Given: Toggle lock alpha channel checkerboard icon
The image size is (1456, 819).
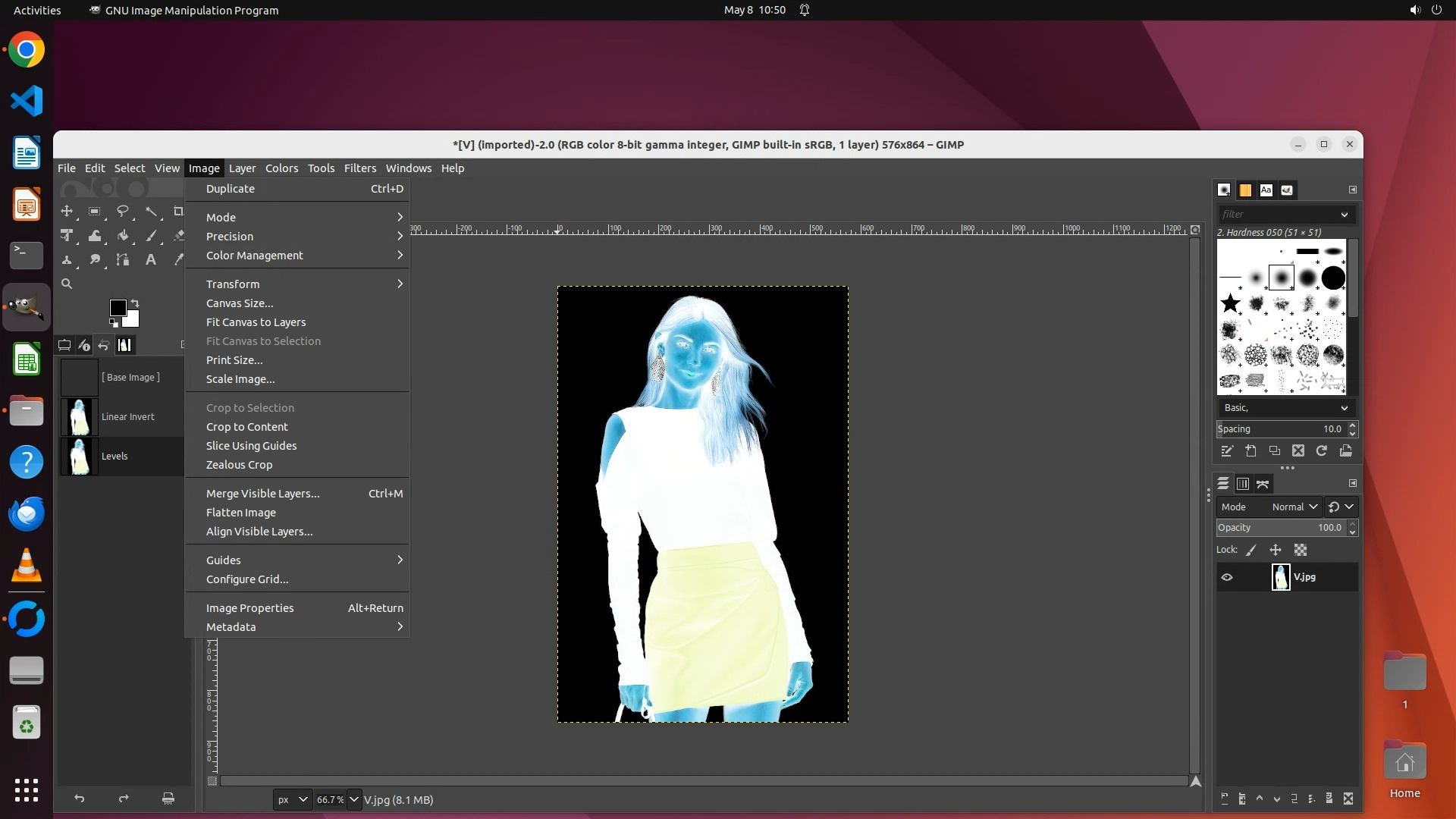Looking at the screenshot, I should click(1301, 550).
